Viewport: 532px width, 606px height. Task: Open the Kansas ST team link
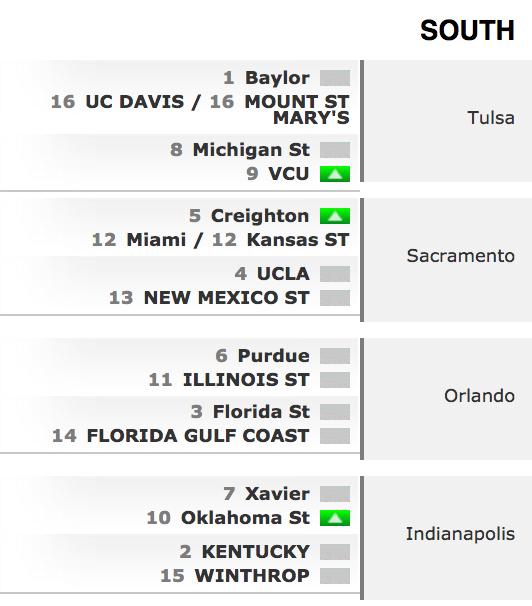tap(298, 240)
